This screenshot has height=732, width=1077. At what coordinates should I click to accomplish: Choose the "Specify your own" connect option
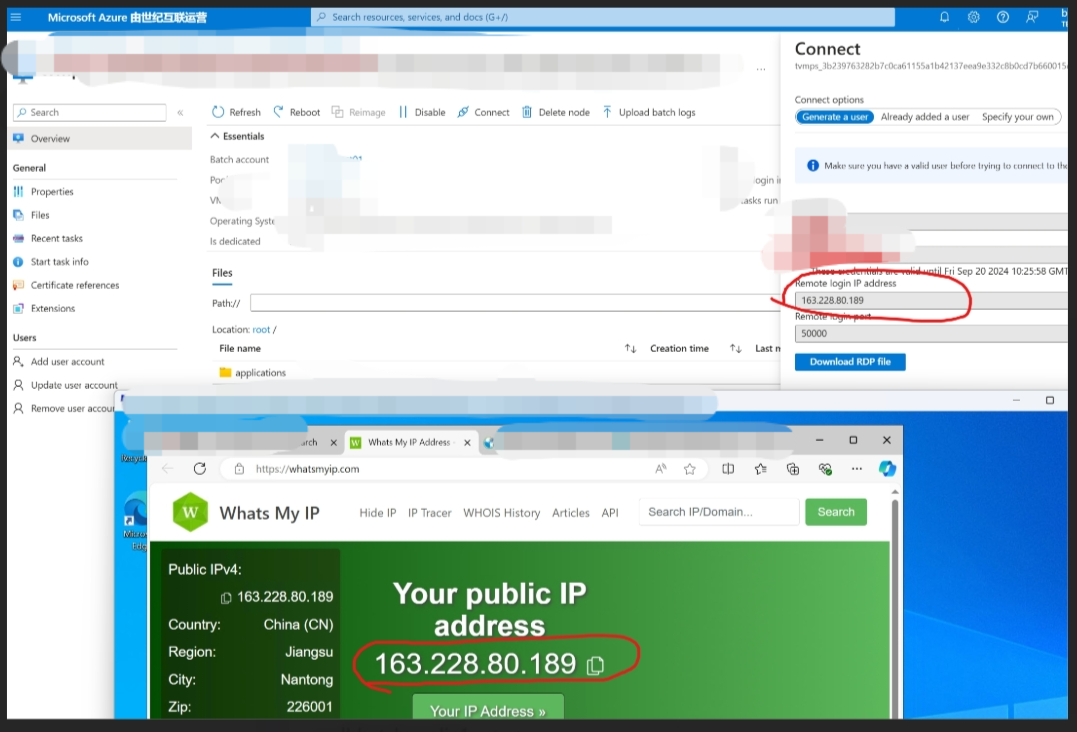1017,117
